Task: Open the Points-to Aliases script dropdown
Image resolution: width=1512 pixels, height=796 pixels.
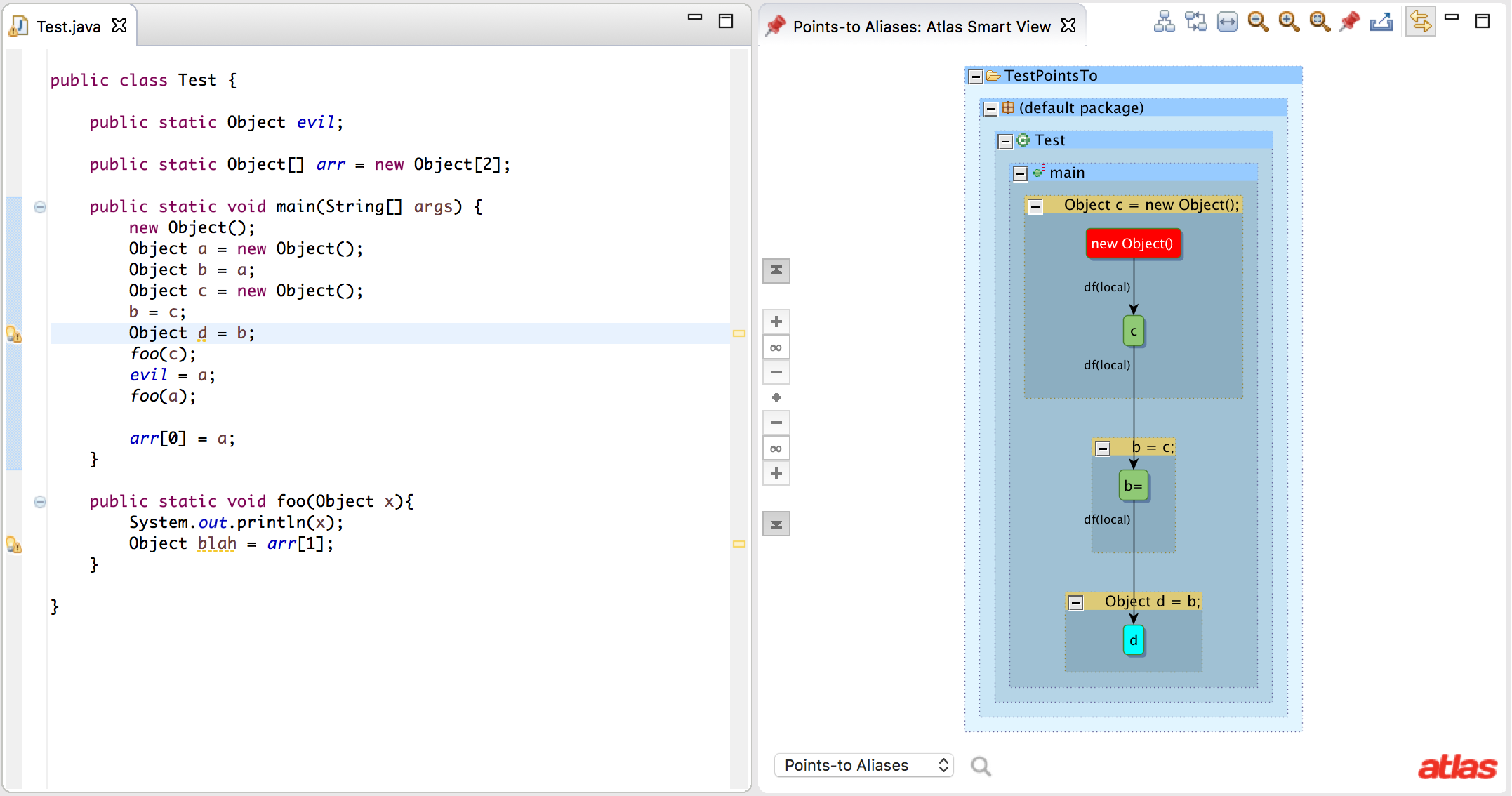Action: pyautogui.click(x=863, y=765)
